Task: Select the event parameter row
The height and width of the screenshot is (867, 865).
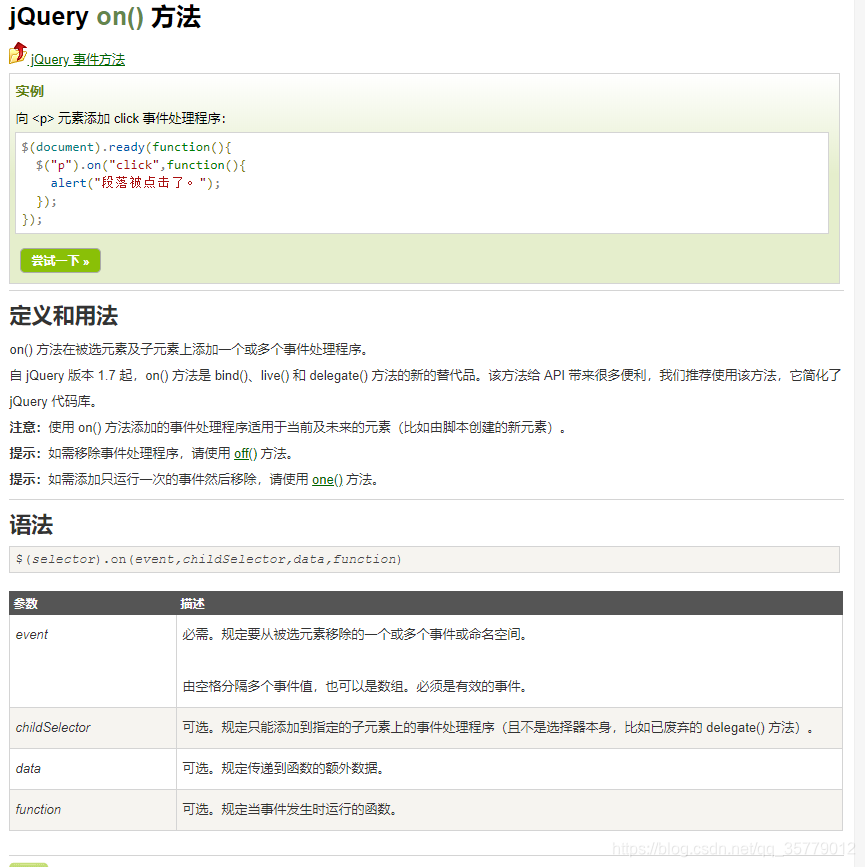Action: pyautogui.click(x=35, y=634)
